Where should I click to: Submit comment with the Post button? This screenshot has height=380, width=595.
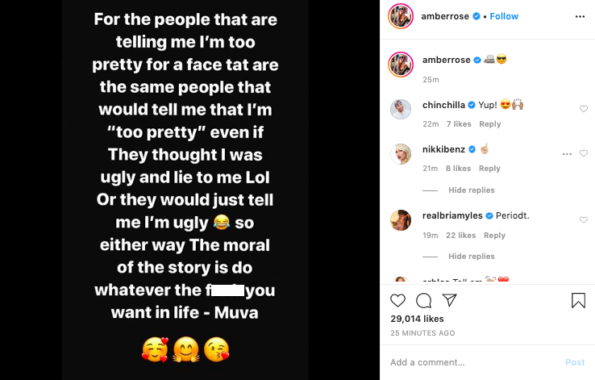(x=575, y=362)
